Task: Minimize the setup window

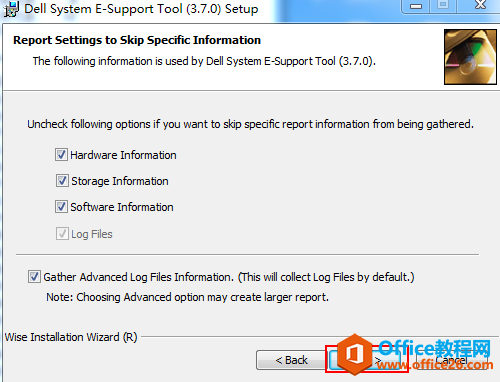Action: point(416,6)
